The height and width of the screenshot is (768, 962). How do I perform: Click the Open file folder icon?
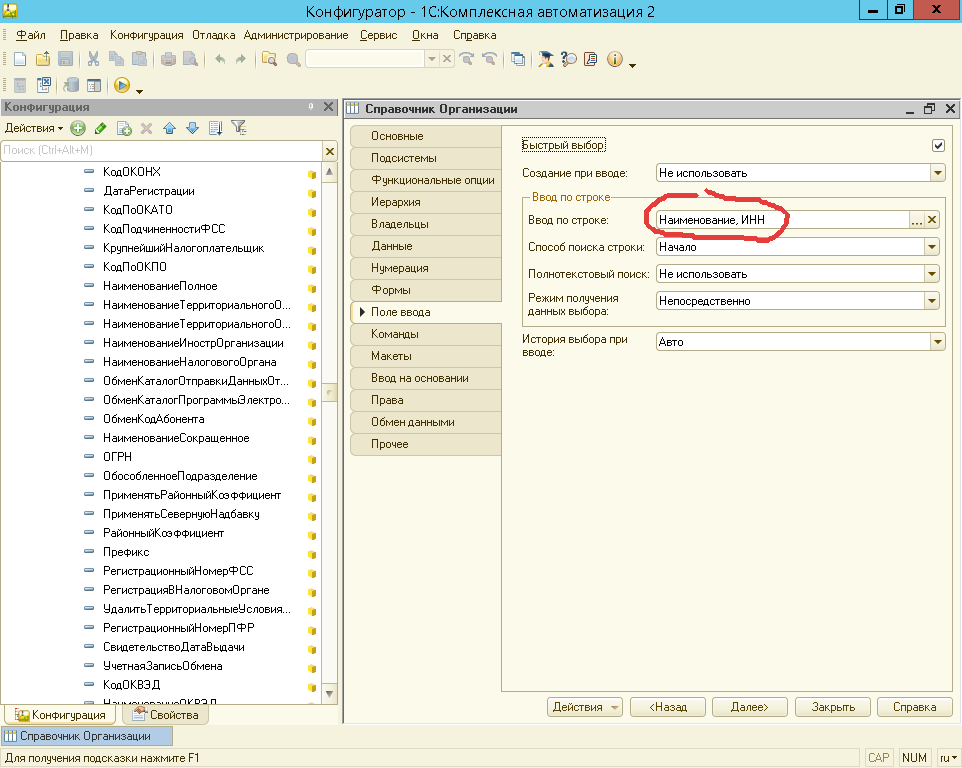point(42,60)
